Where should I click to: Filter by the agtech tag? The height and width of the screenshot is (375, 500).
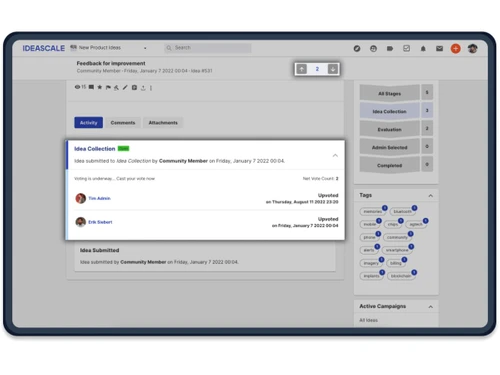(x=416, y=224)
